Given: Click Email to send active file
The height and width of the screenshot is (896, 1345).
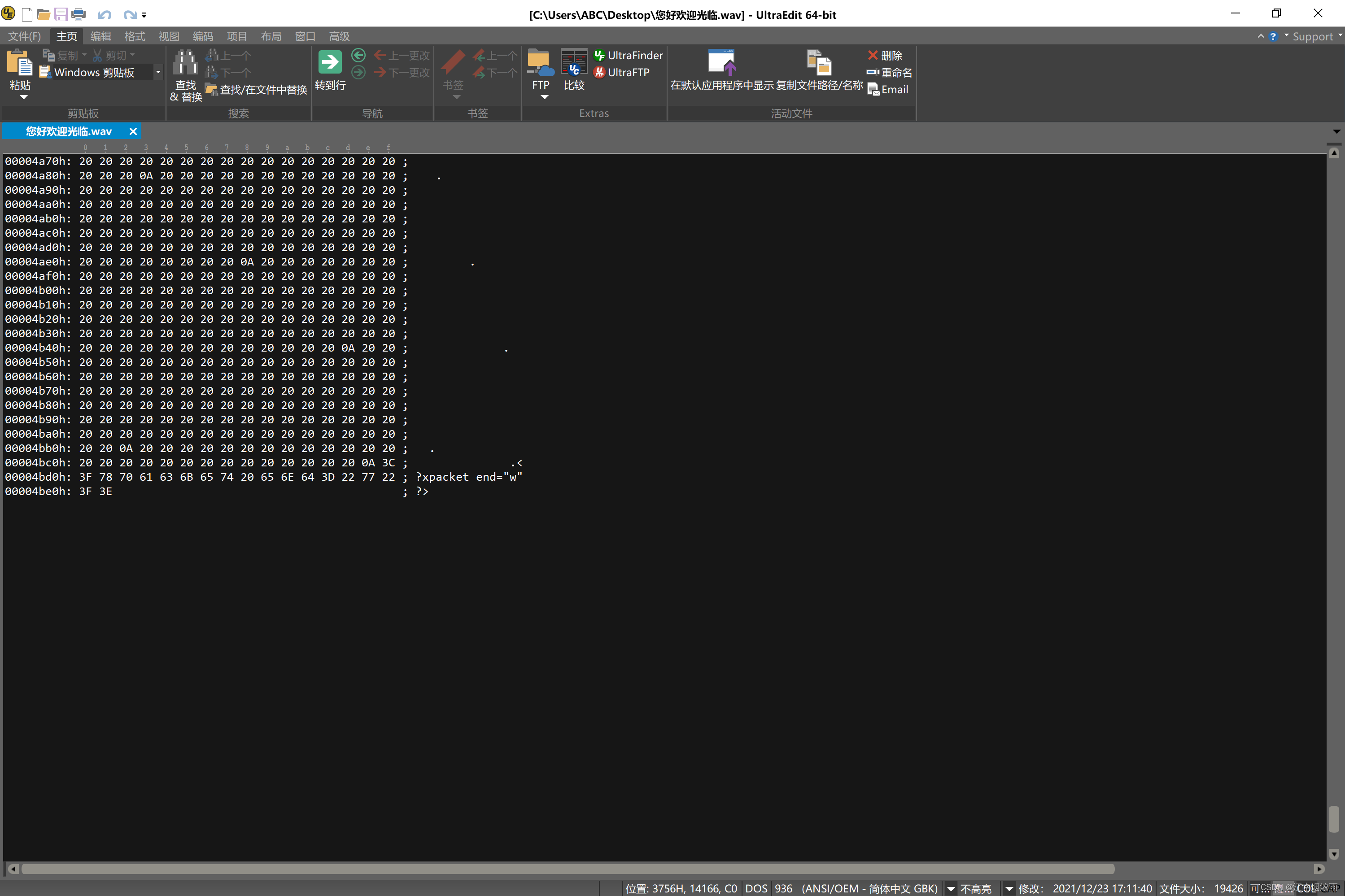Looking at the screenshot, I should (888, 90).
